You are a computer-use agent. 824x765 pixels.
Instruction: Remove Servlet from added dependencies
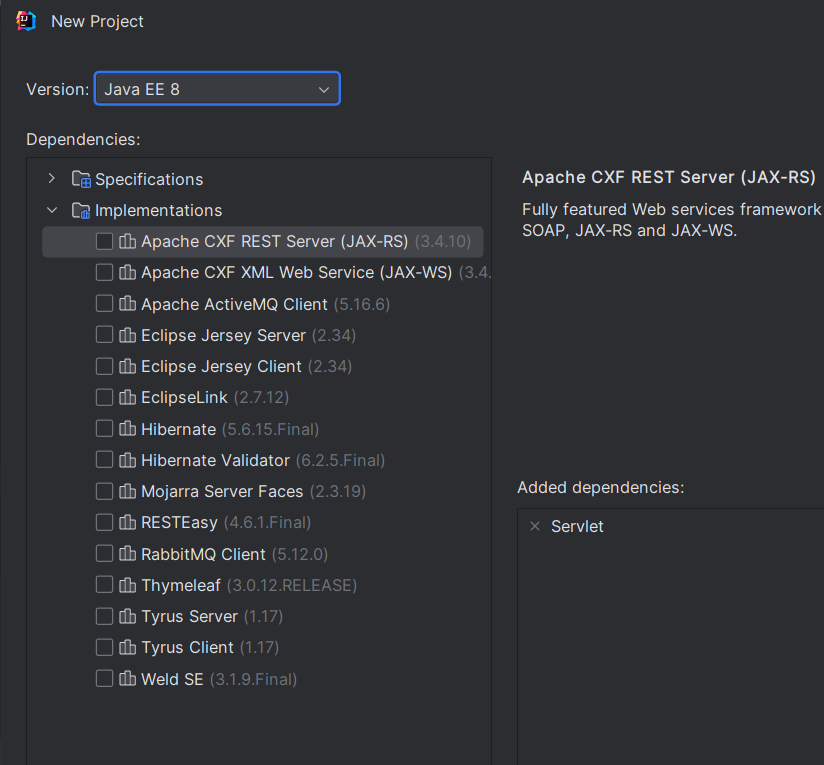[535, 526]
